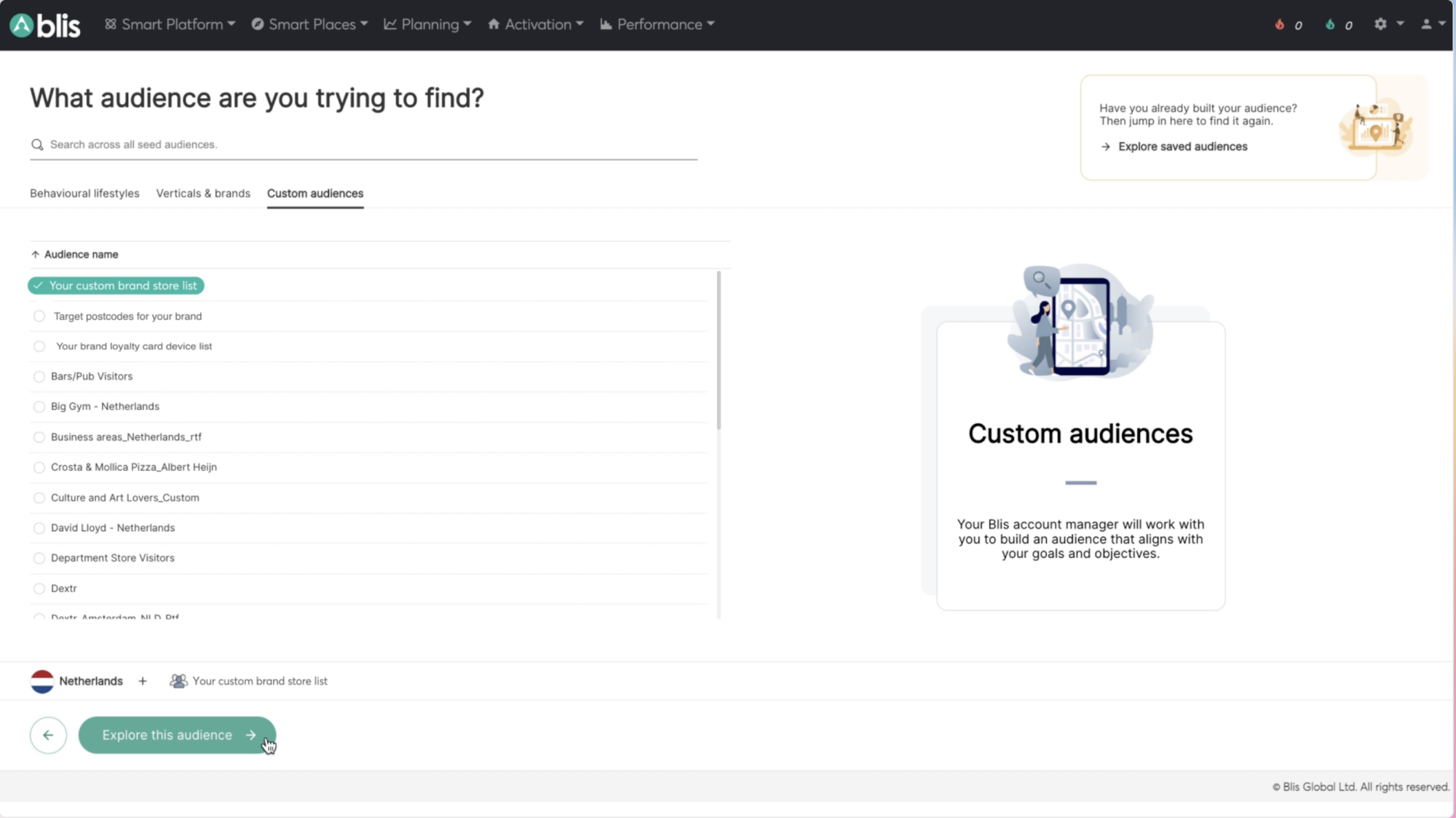Viewport: 1456px width, 818px height.
Task: Open the Smart Places menu
Action: point(309,24)
